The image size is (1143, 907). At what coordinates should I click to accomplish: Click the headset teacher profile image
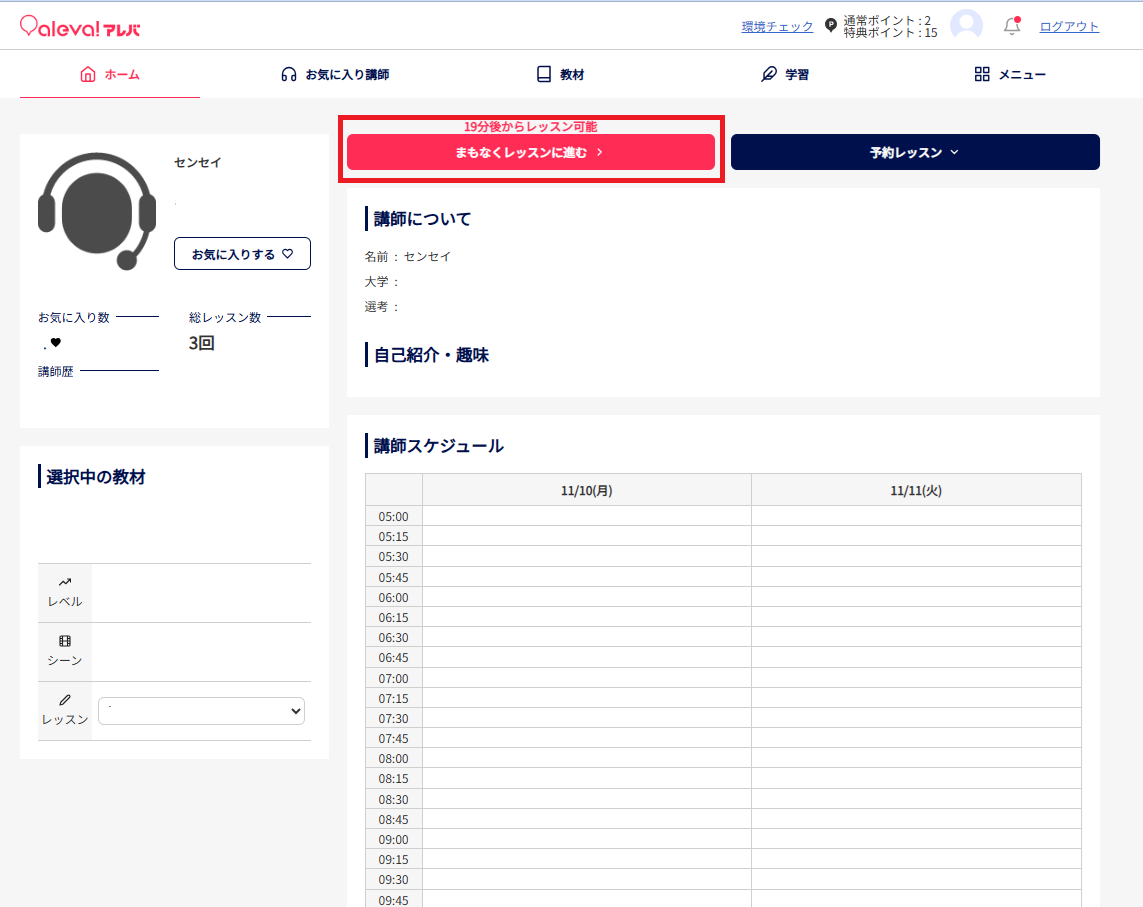pos(97,210)
